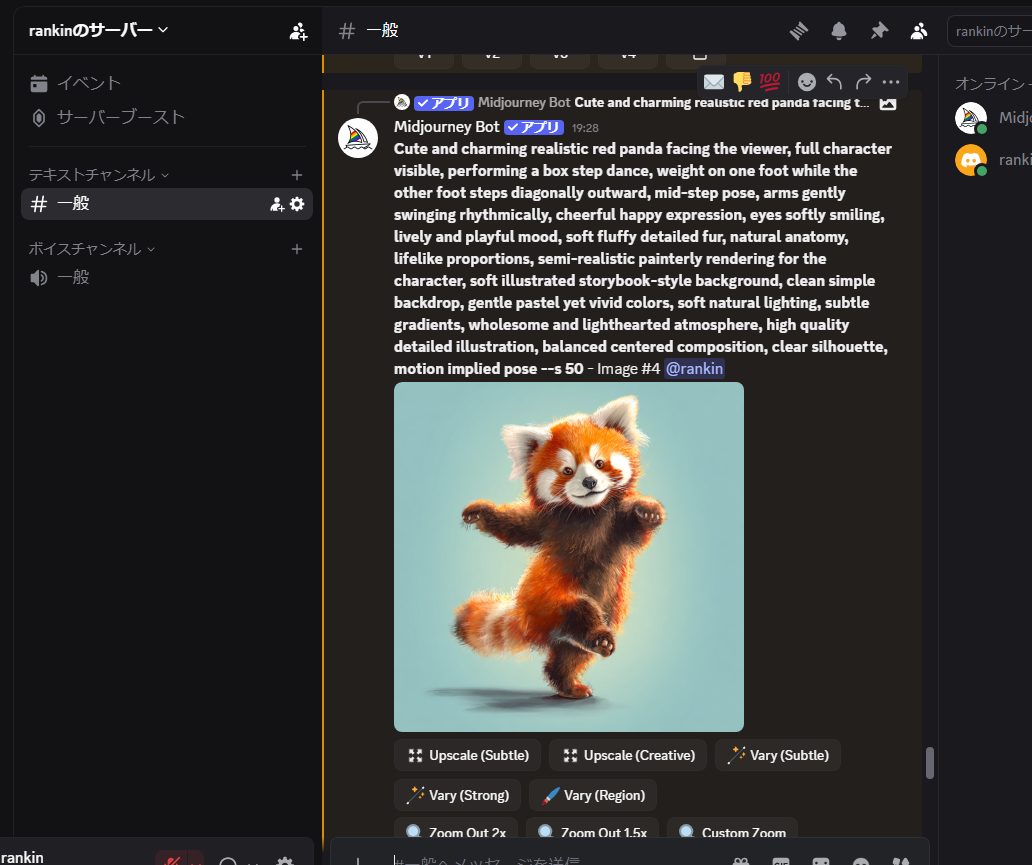The height and width of the screenshot is (865, 1032).
Task: Select サーバーブースト in the sidebar
Action: (120, 117)
